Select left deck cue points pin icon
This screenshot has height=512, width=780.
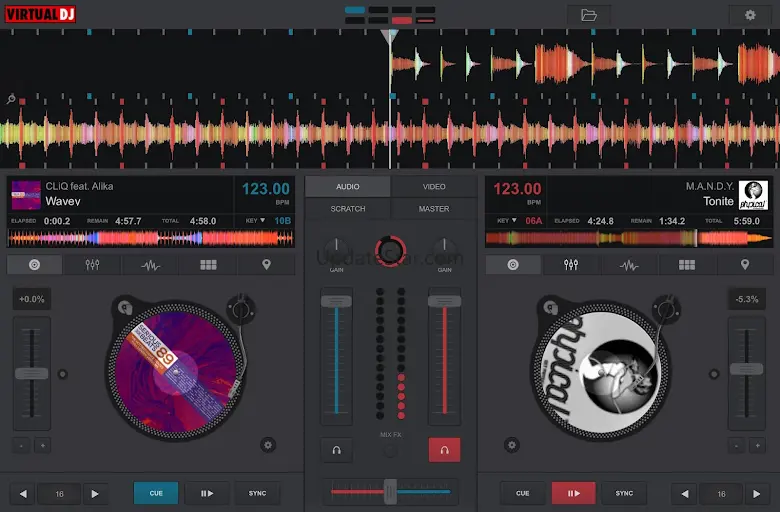[266, 265]
